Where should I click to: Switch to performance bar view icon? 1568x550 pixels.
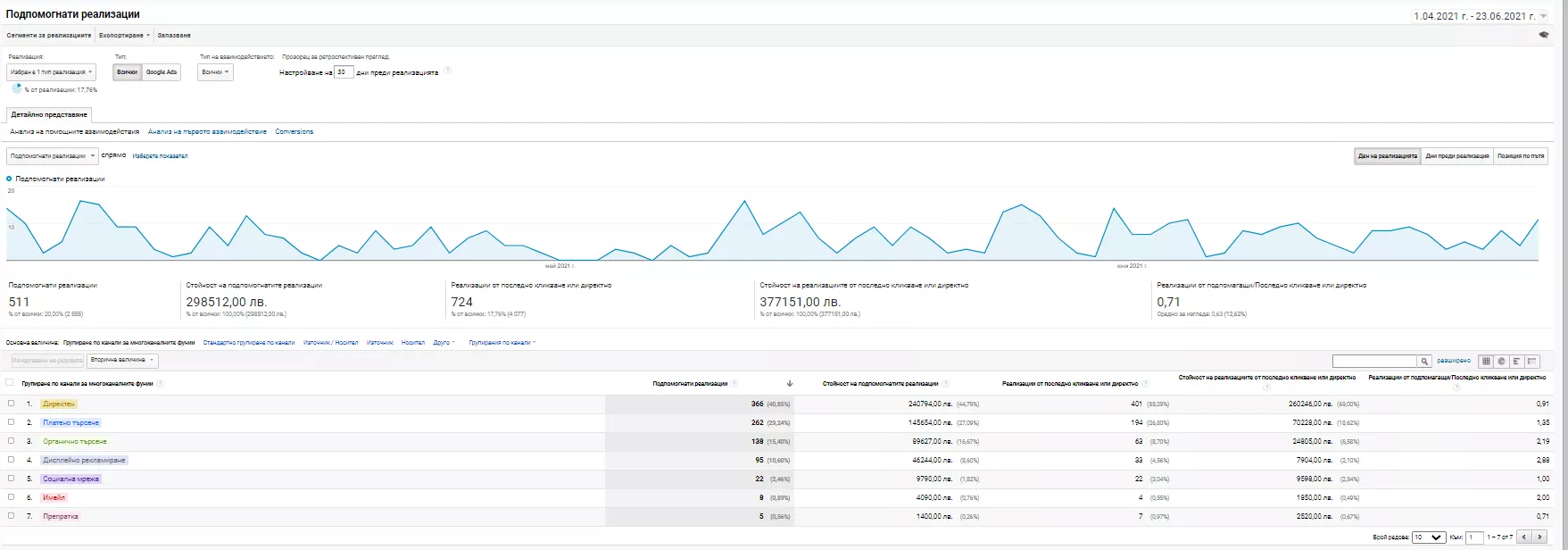point(1516,362)
